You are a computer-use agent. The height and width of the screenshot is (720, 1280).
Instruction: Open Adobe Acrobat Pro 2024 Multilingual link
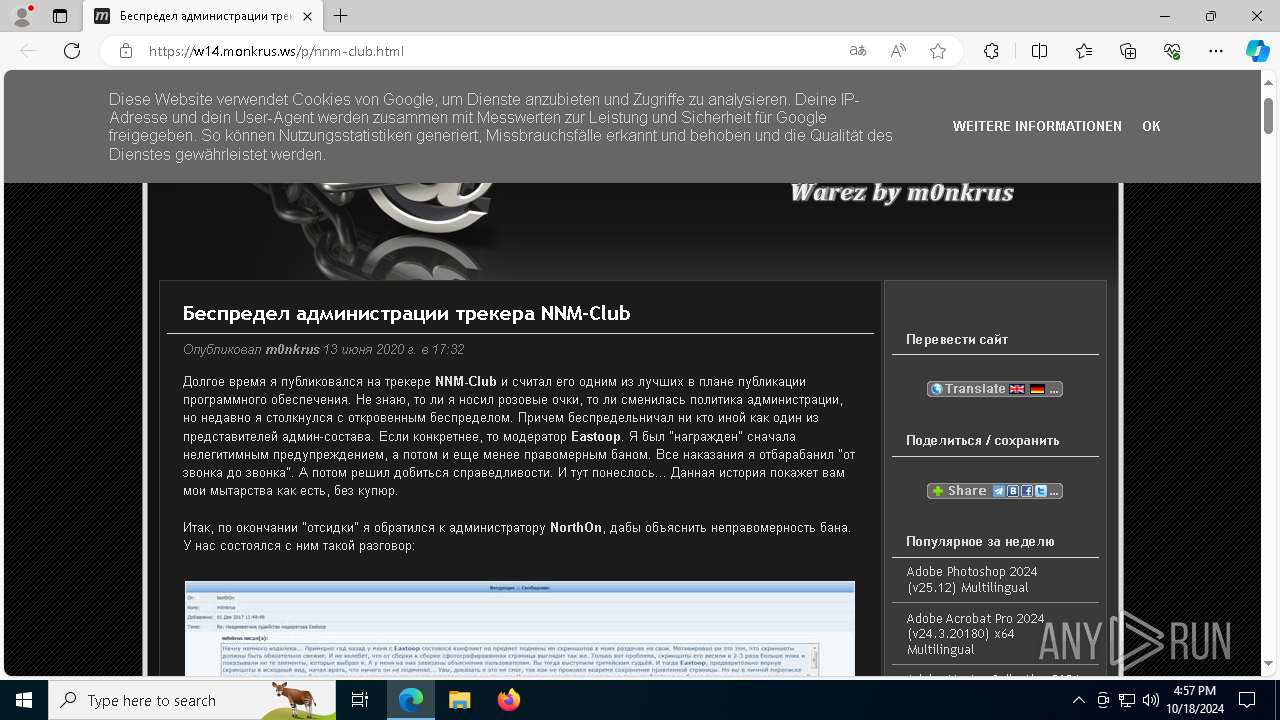click(975, 634)
